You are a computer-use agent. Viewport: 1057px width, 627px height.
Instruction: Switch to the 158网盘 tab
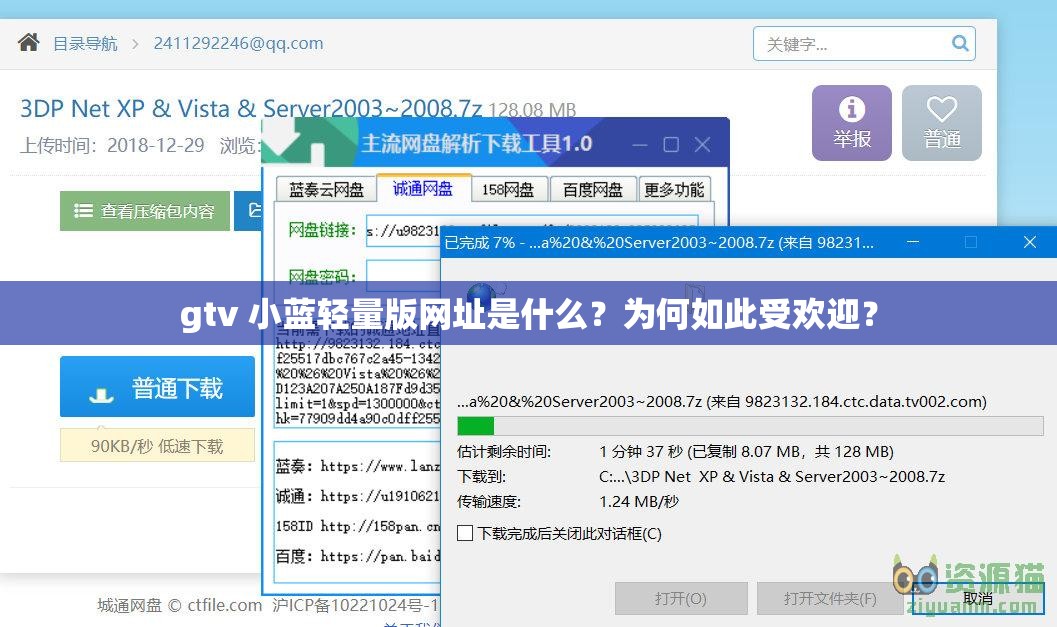coord(509,188)
